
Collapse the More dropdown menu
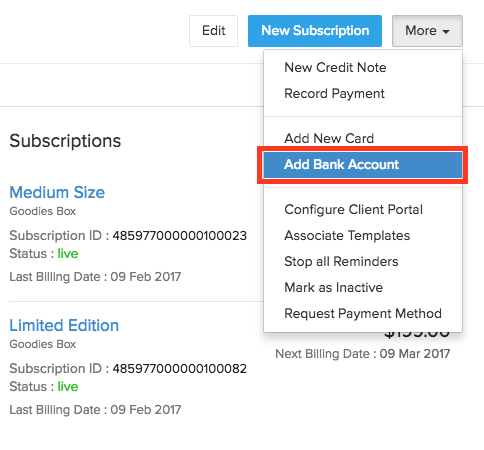coord(427,31)
